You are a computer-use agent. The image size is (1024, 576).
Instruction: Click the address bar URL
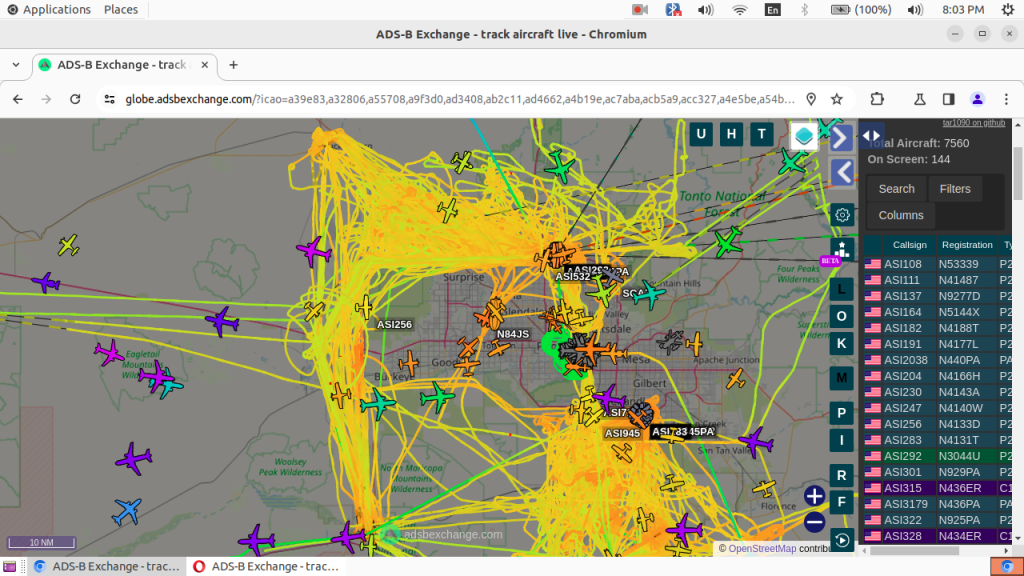460,99
